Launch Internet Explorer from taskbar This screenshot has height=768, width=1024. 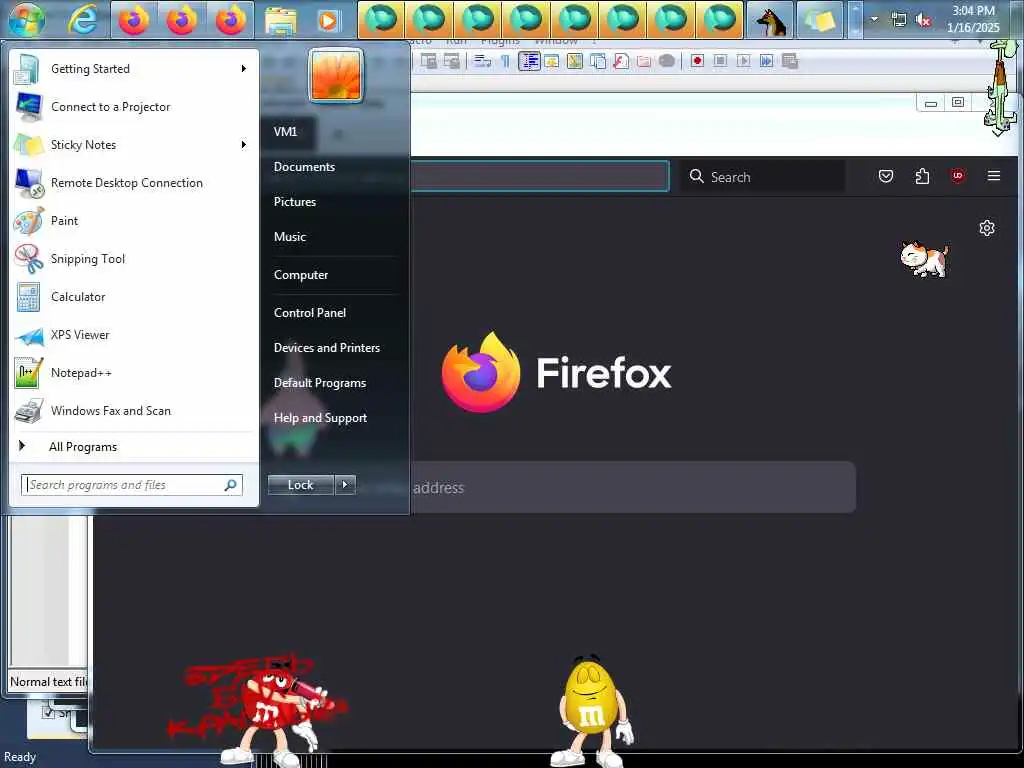tap(82, 20)
